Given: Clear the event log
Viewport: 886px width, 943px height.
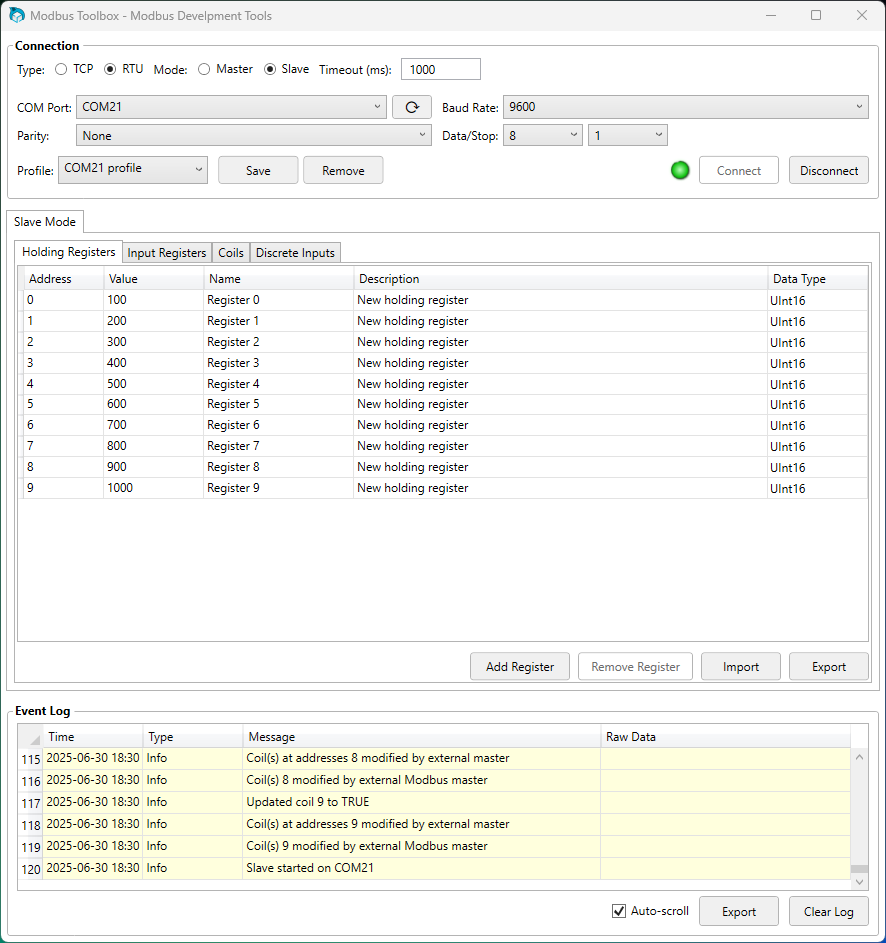Looking at the screenshot, I should [828, 911].
